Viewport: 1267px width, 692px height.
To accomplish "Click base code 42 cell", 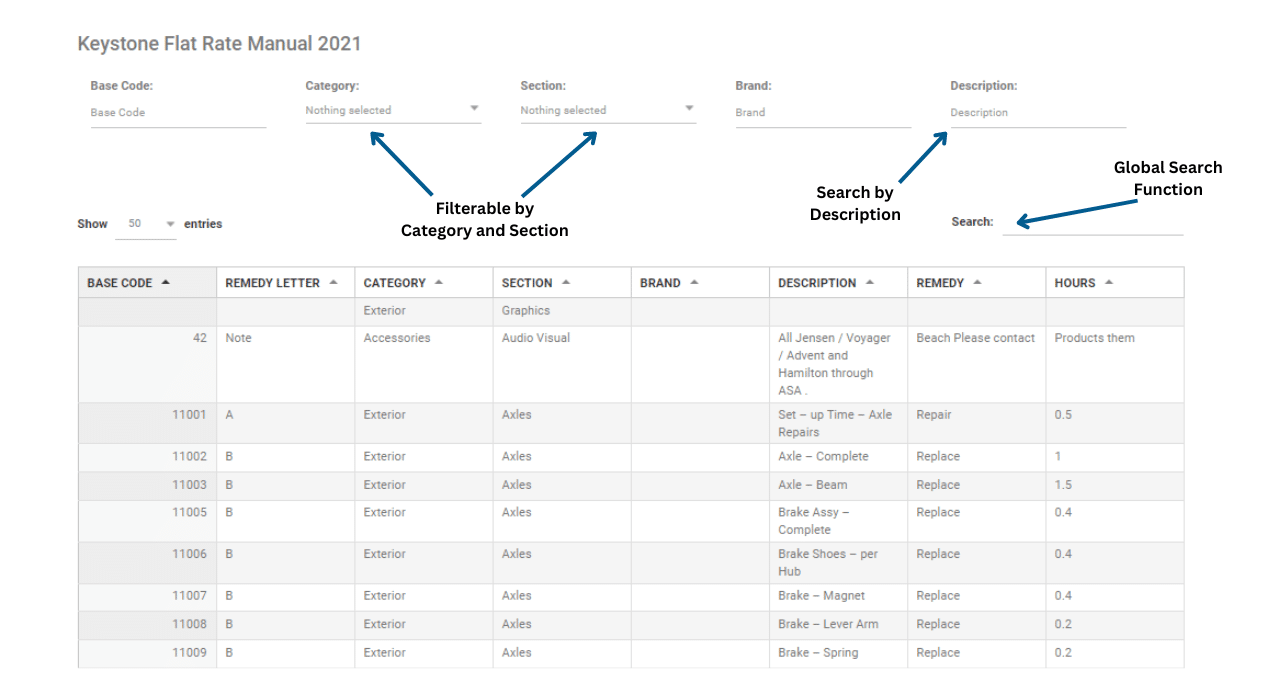I will click(147, 364).
